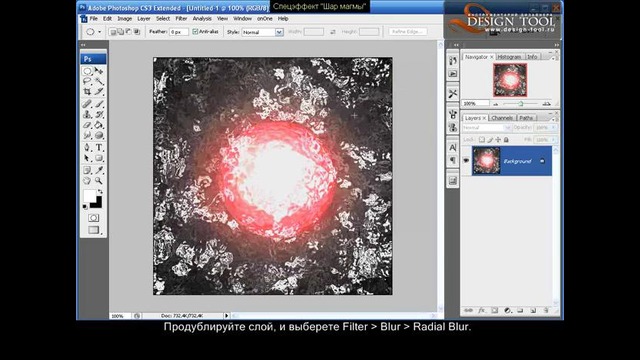Select the Paint Bucket tool

pos(99,125)
